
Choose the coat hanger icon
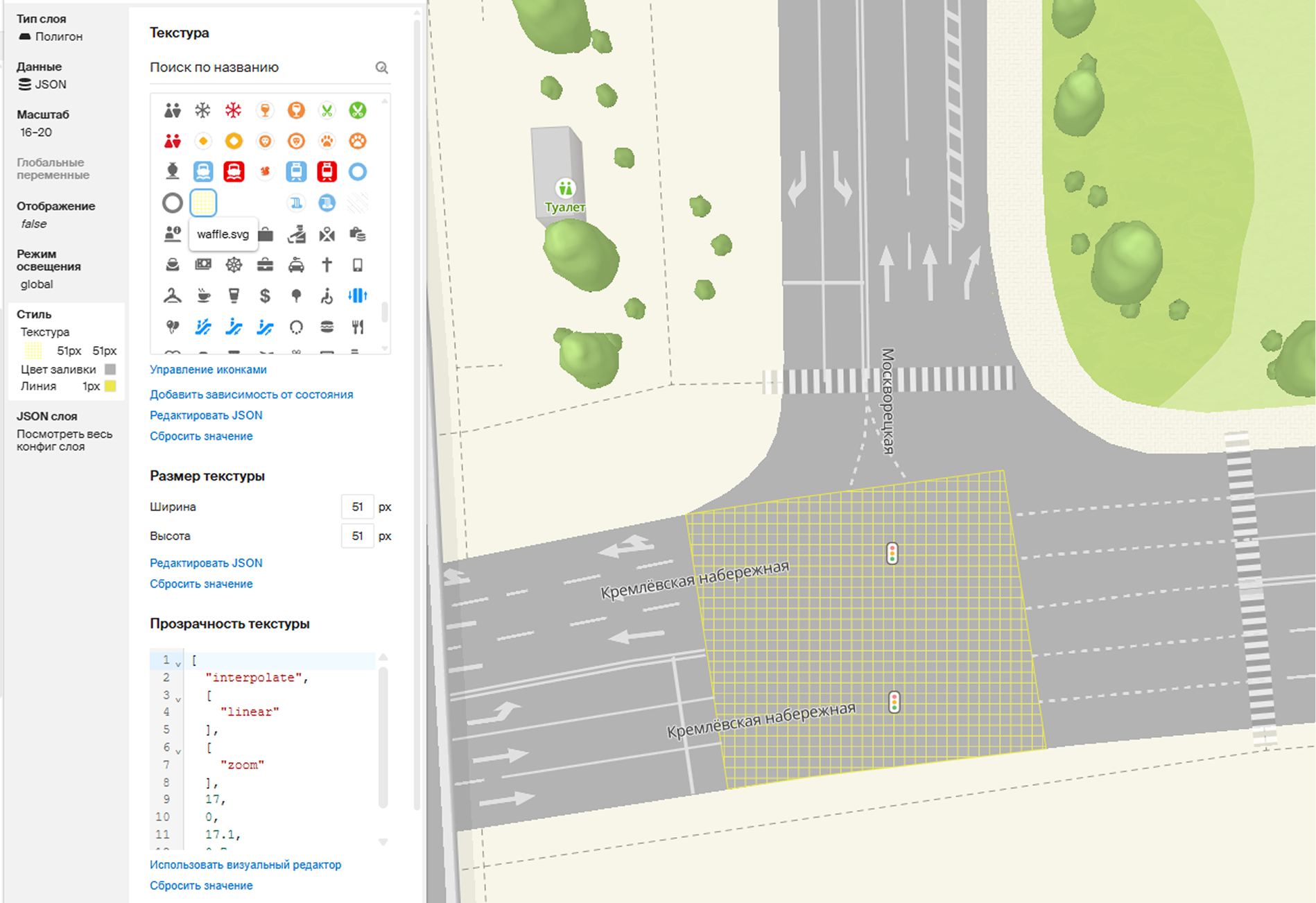173,296
